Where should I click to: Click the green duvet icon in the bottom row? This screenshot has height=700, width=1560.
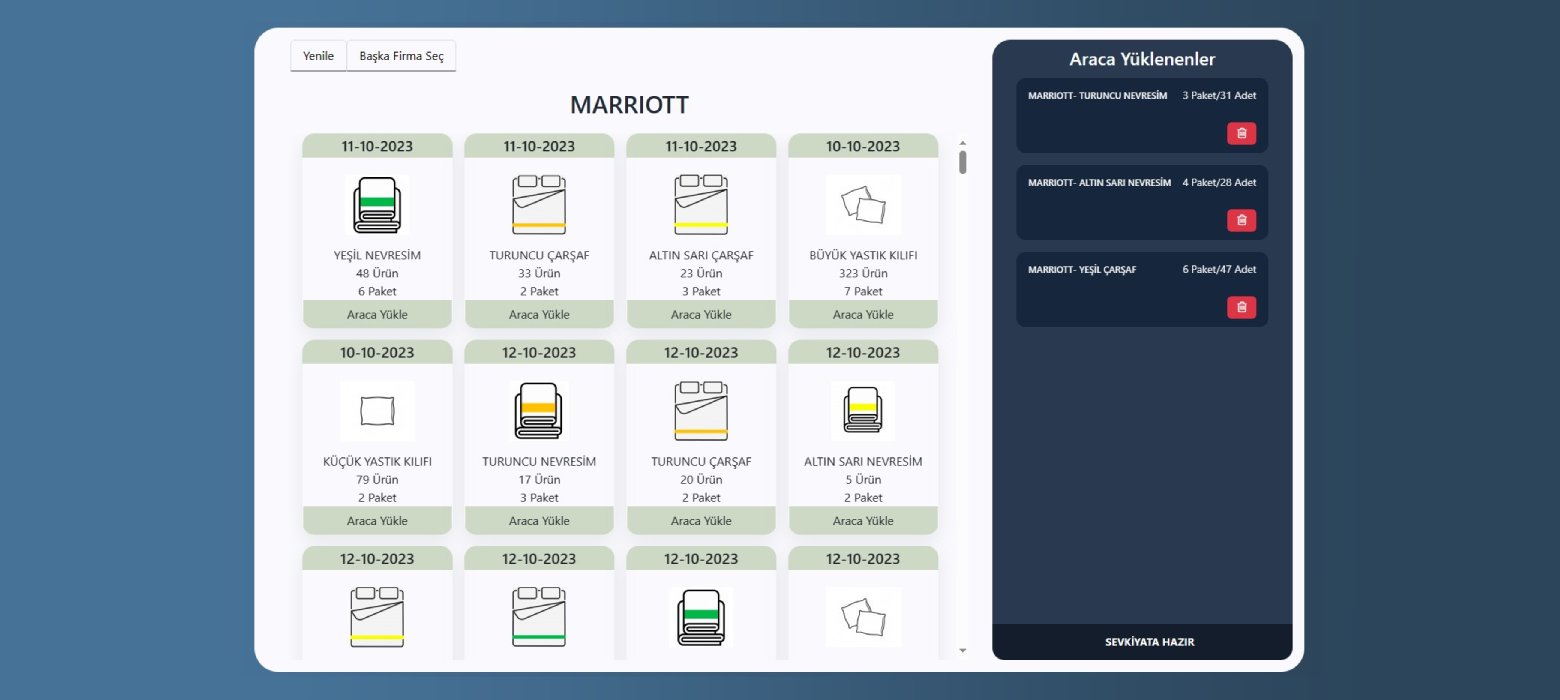701,617
